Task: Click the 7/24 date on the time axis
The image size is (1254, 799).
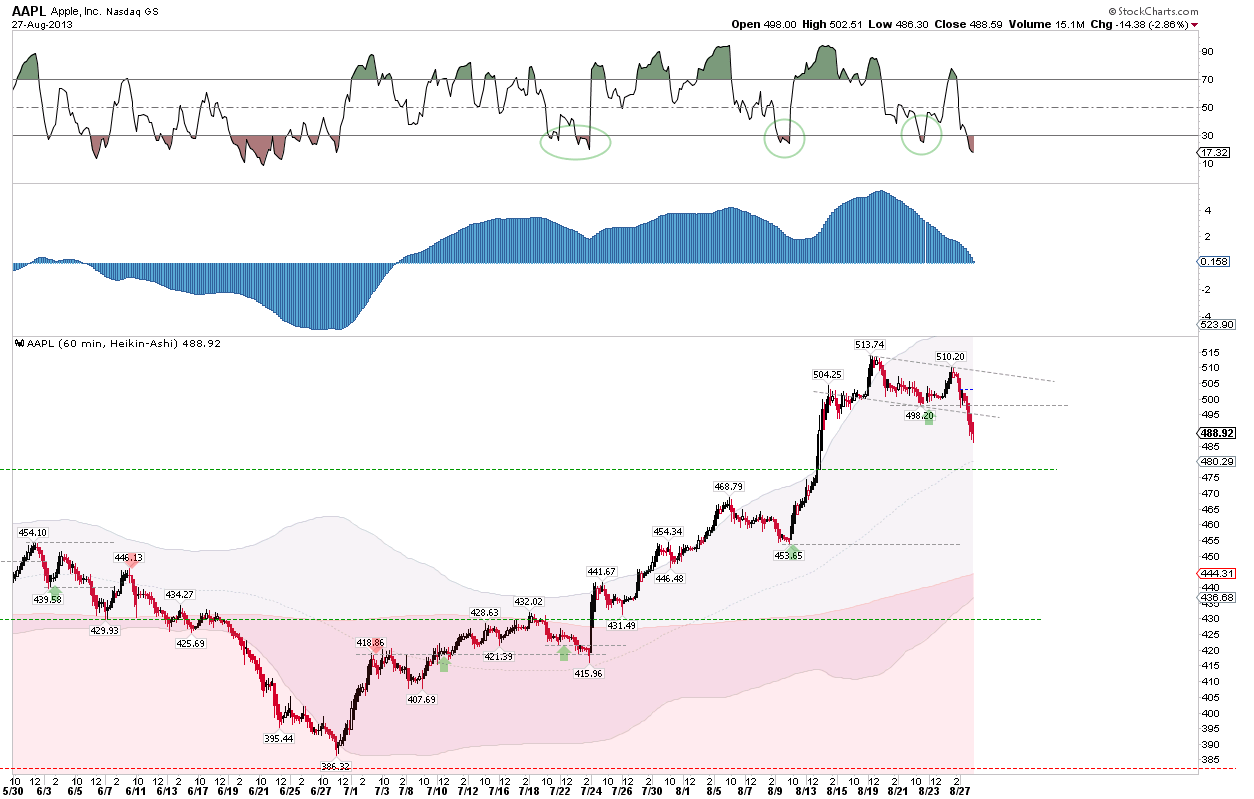Action: [593, 791]
